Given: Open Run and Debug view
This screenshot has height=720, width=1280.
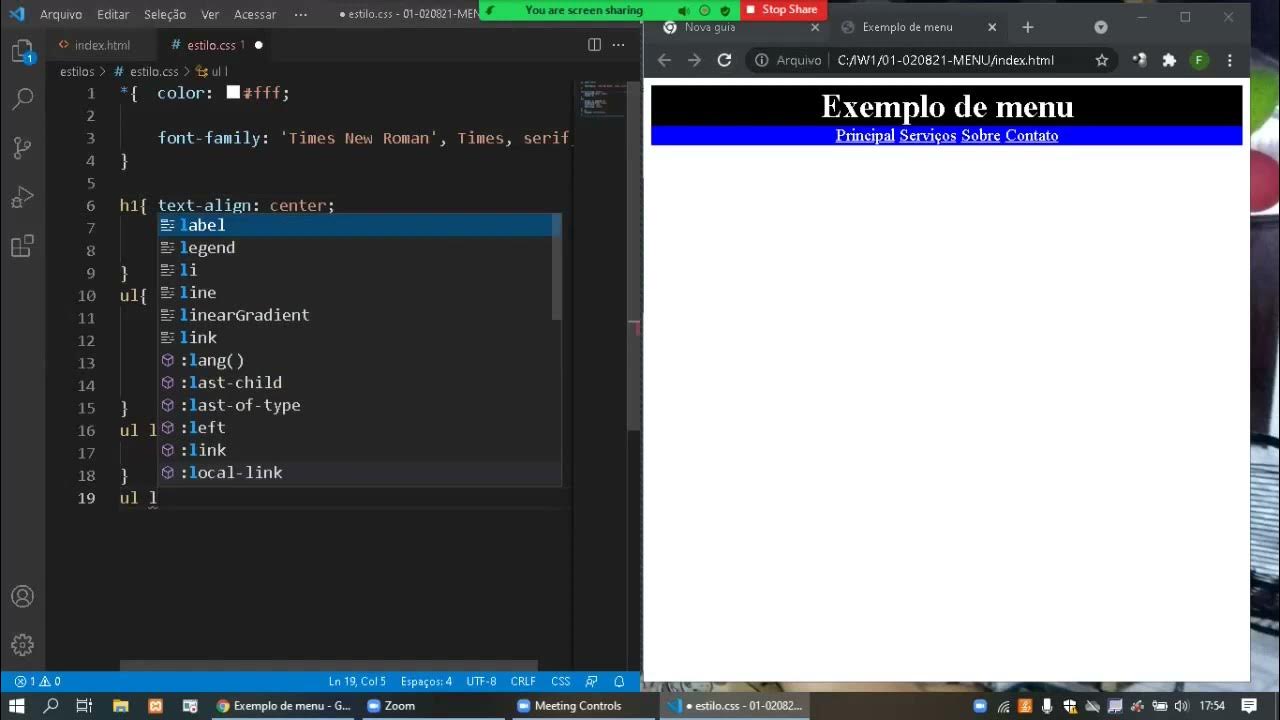Looking at the screenshot, I should pos(22,197).
